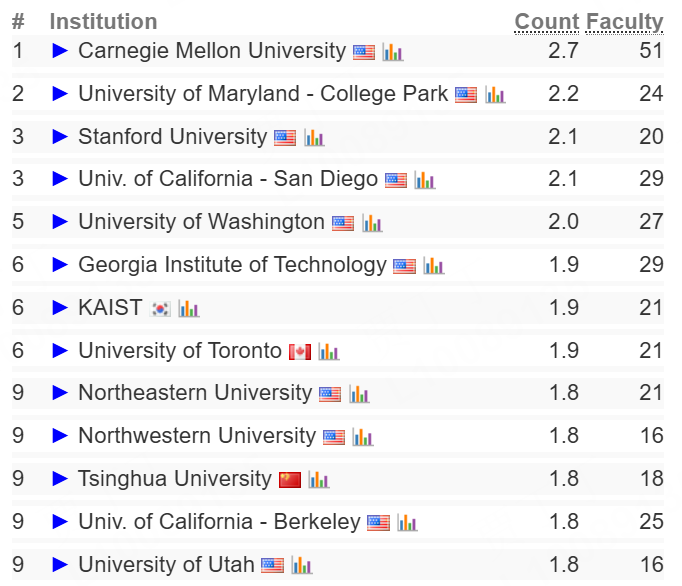Open KAIST's bar chart icon

point(189,309)
